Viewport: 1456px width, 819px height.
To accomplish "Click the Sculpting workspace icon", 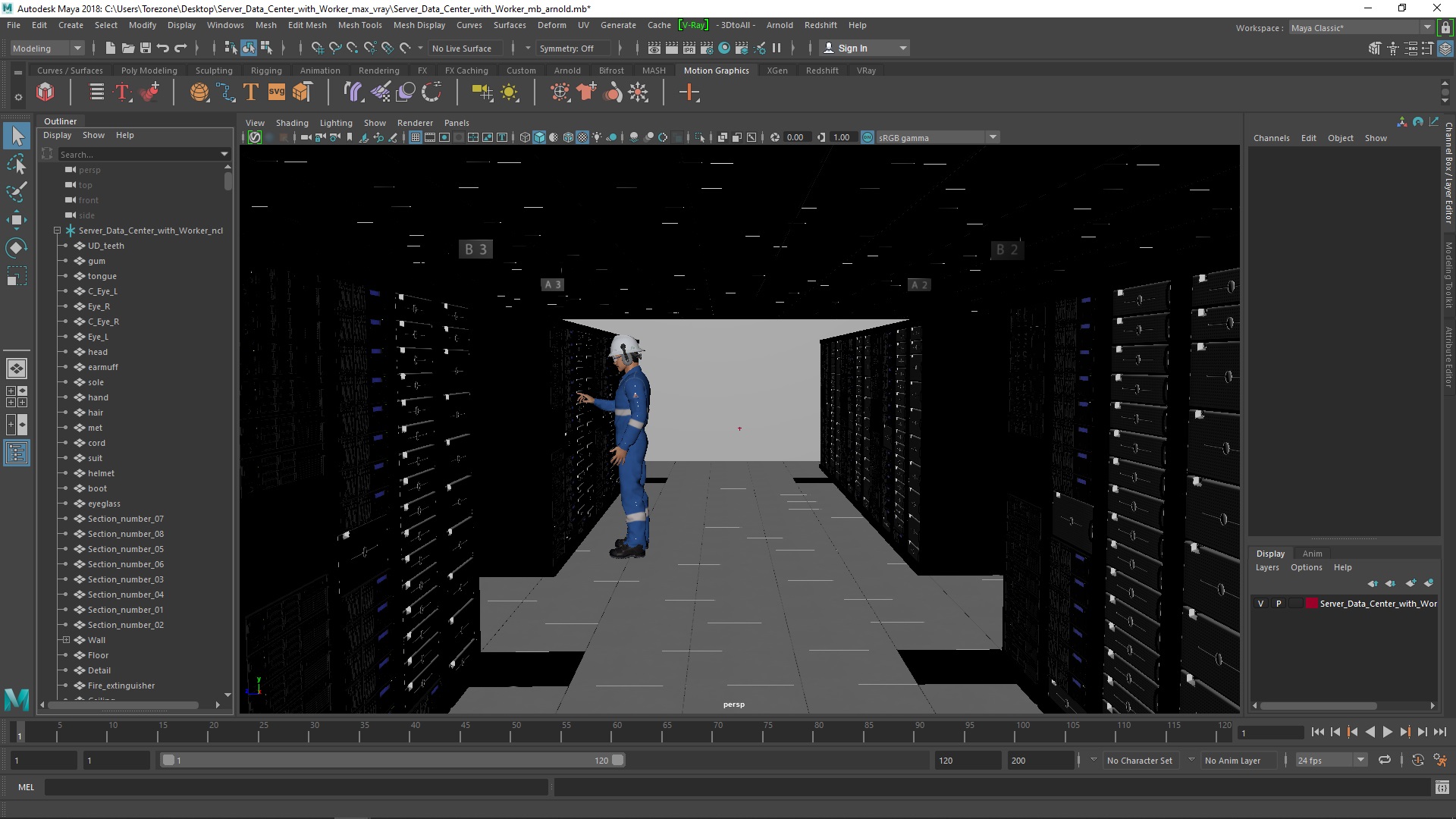I will 214,70.
